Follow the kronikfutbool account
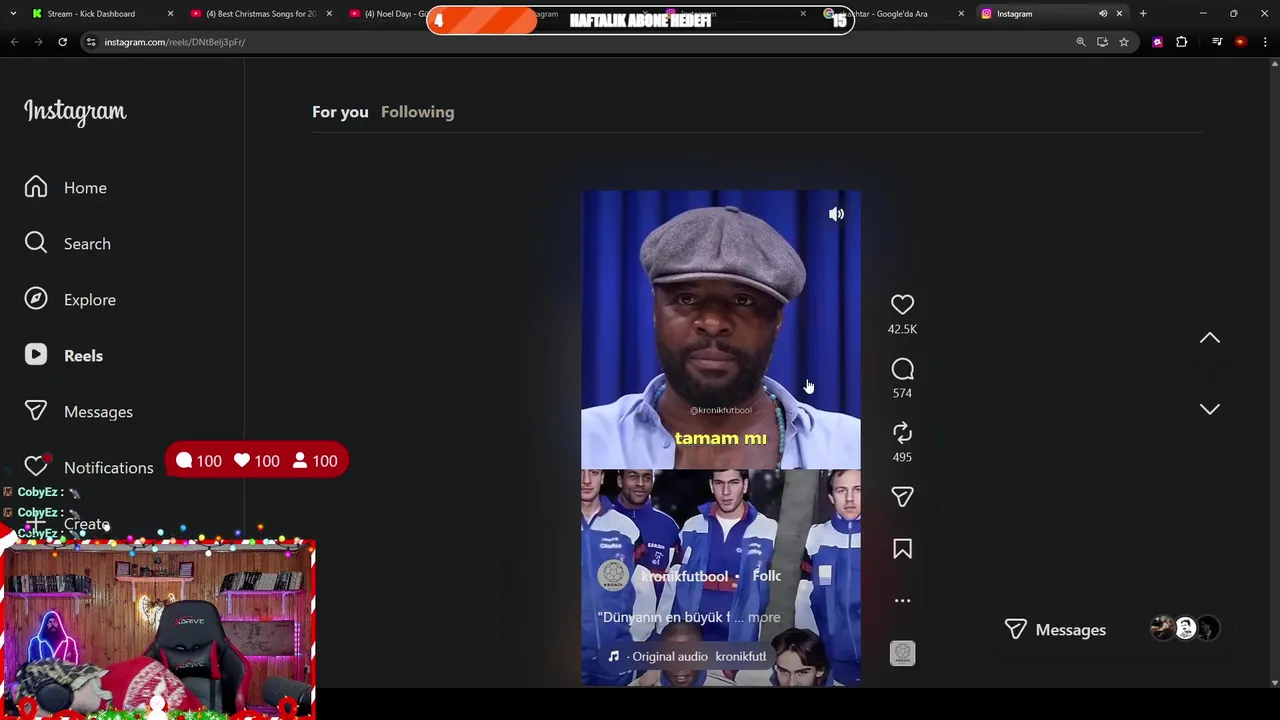Viewport: 1280px width, 720px height. (766, 576)
